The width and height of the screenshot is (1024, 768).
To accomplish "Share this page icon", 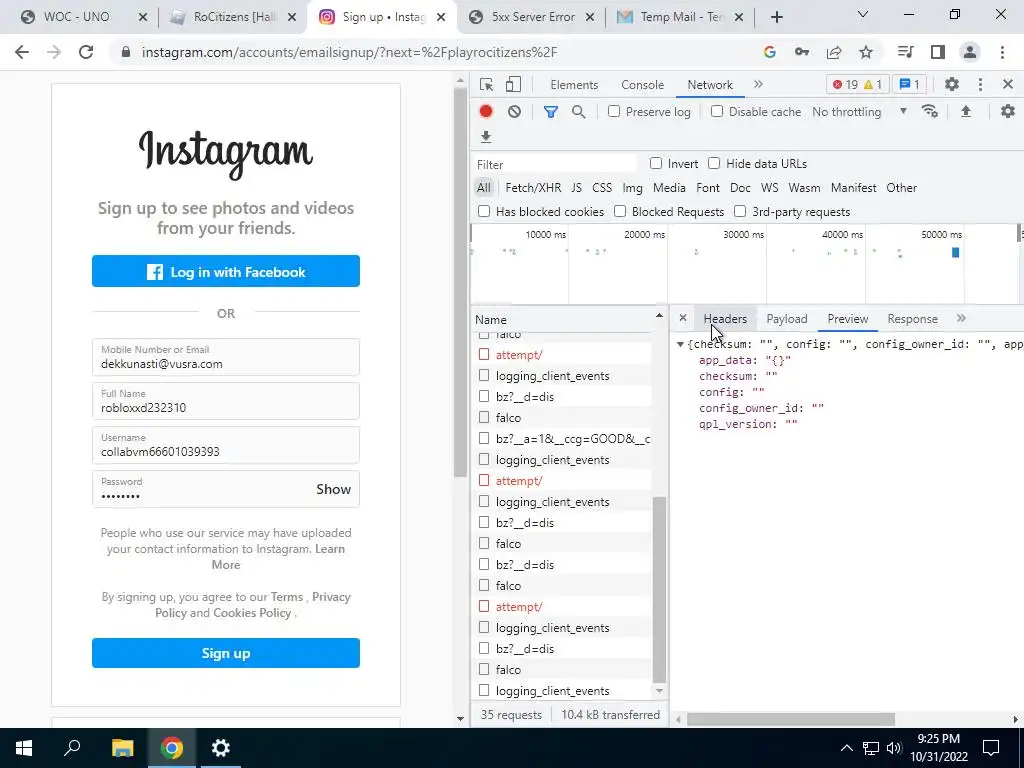I will [834, 52].
